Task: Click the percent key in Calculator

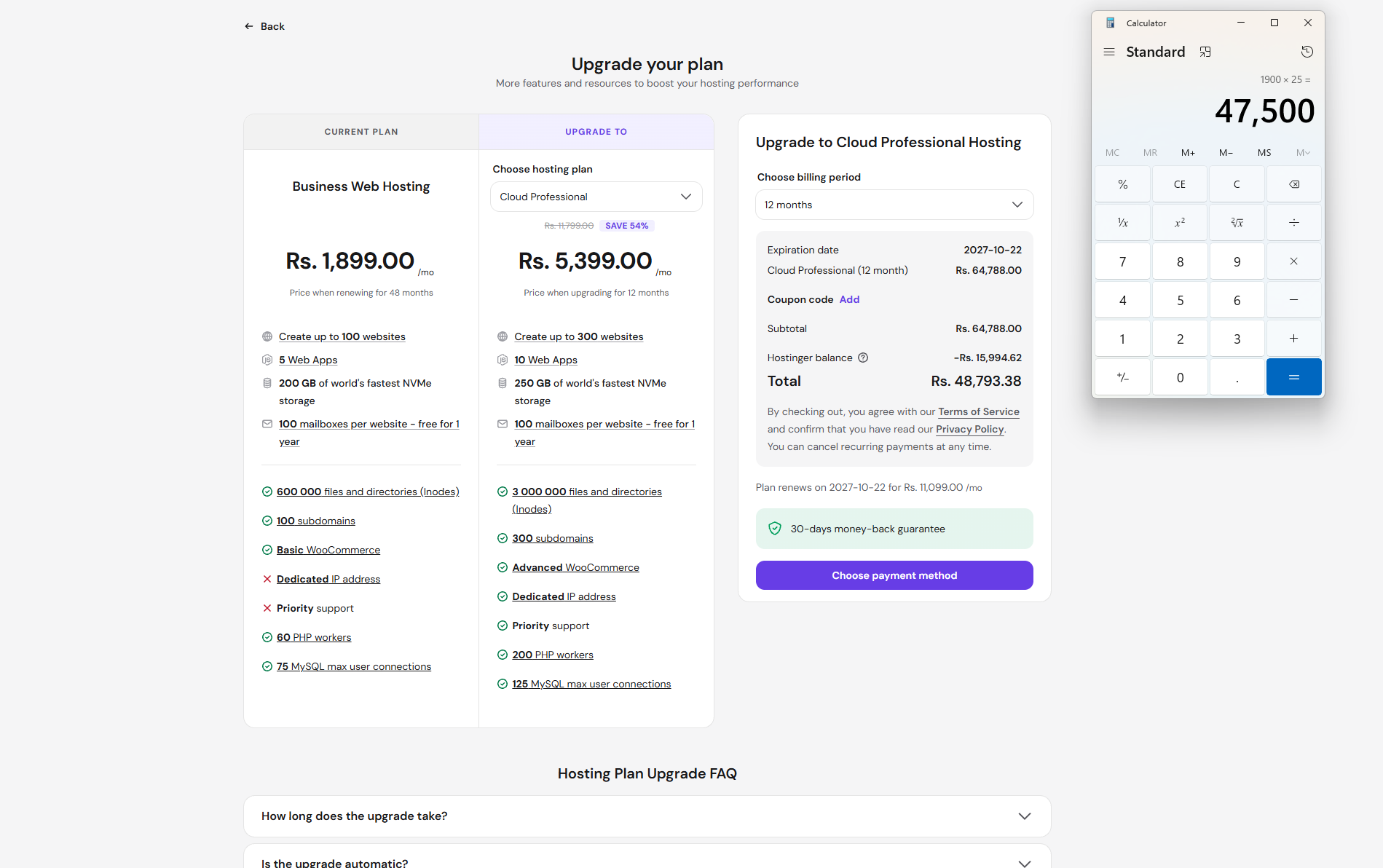Action: (1123, 184)
